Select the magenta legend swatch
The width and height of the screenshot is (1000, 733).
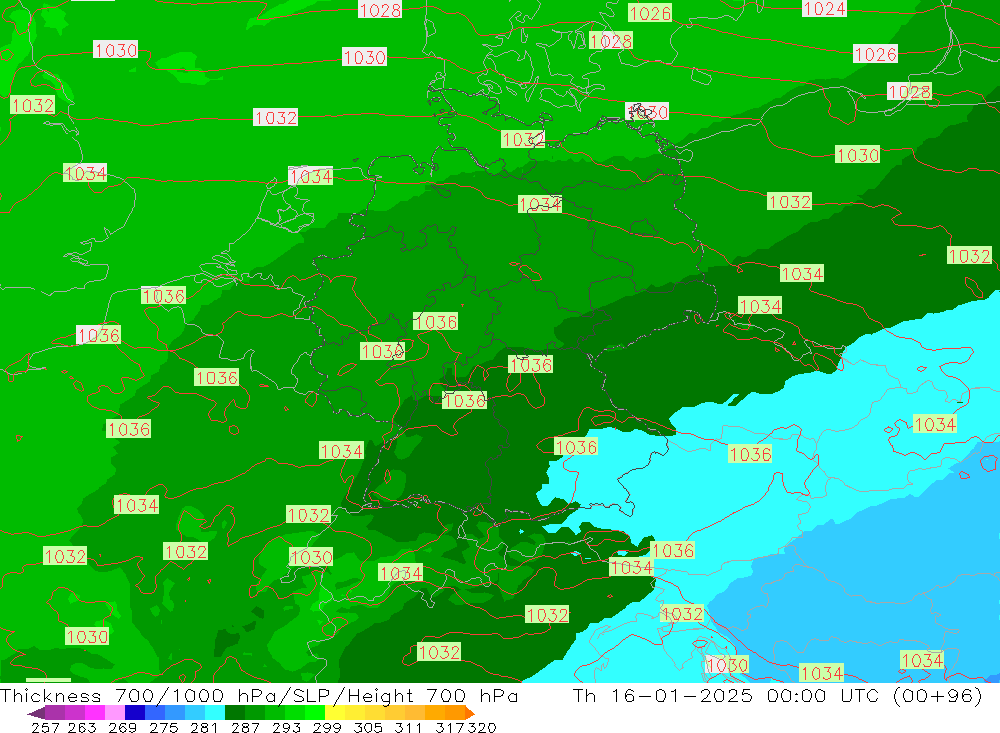pos(95,713)
